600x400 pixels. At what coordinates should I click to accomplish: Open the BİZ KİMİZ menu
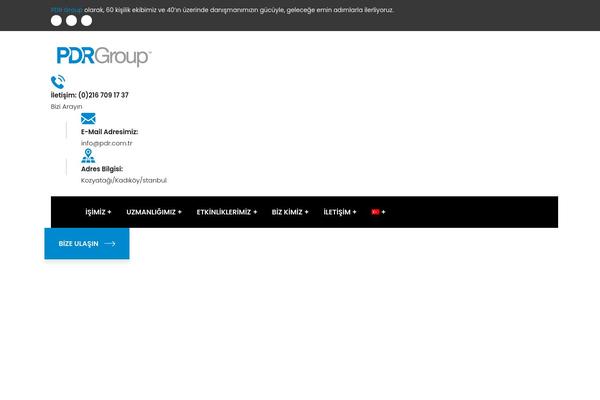point(290,212)
